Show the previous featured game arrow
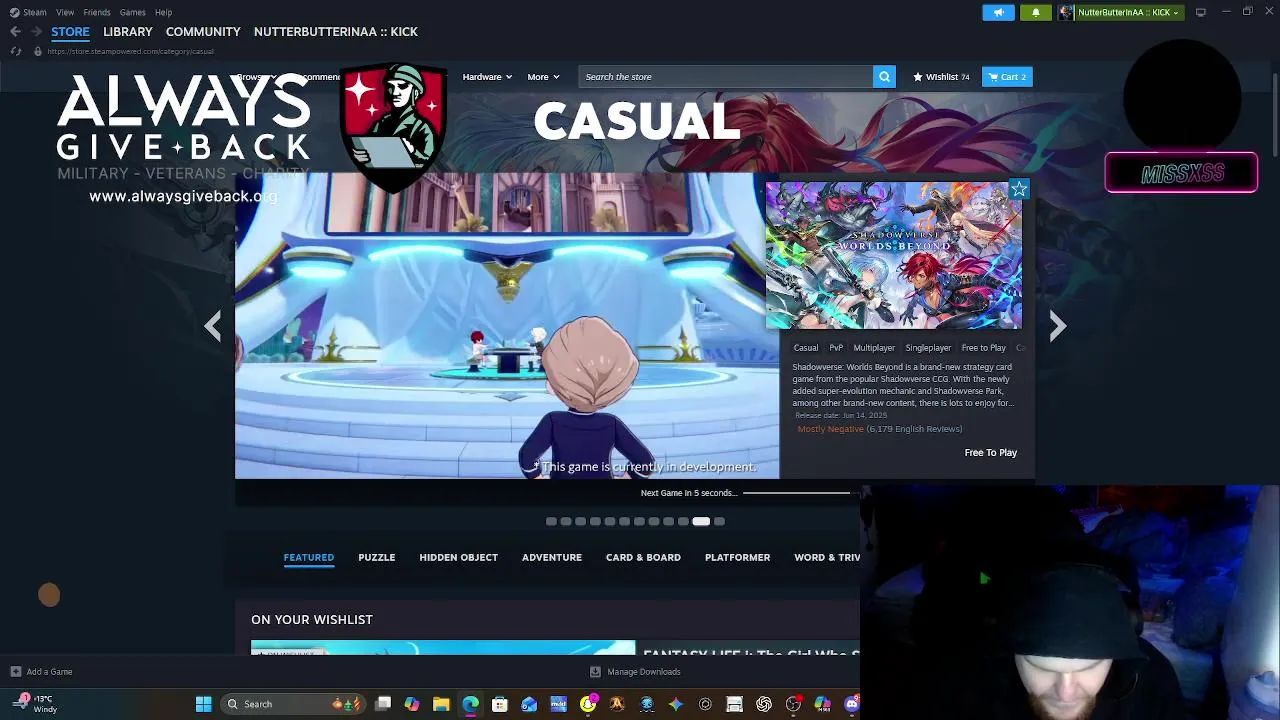 pyautogui.click(x=212, y=326)
